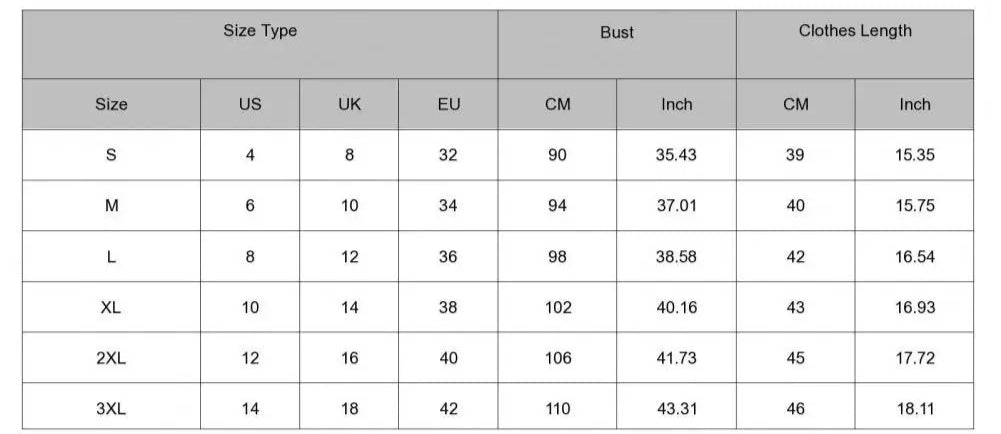Select bust CM value 102
Screen dimensions: 1001x434
(x=557, y=307)
